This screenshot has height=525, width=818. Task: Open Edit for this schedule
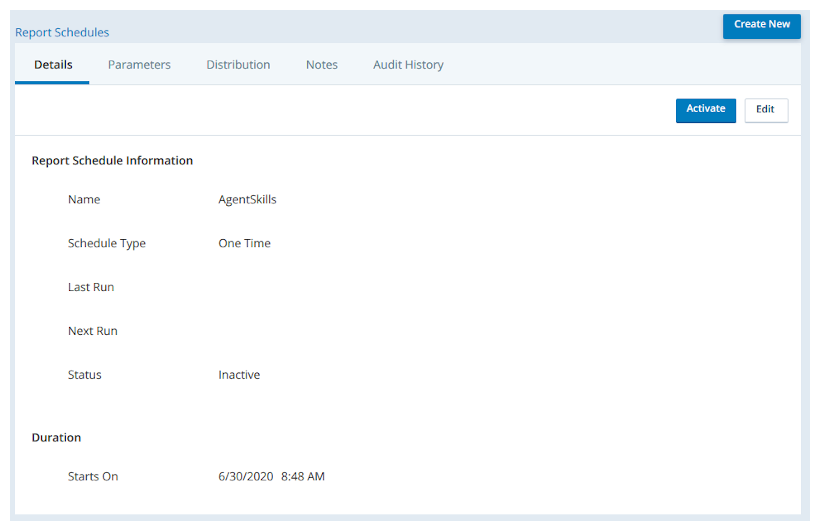click(x=766, y=110)
